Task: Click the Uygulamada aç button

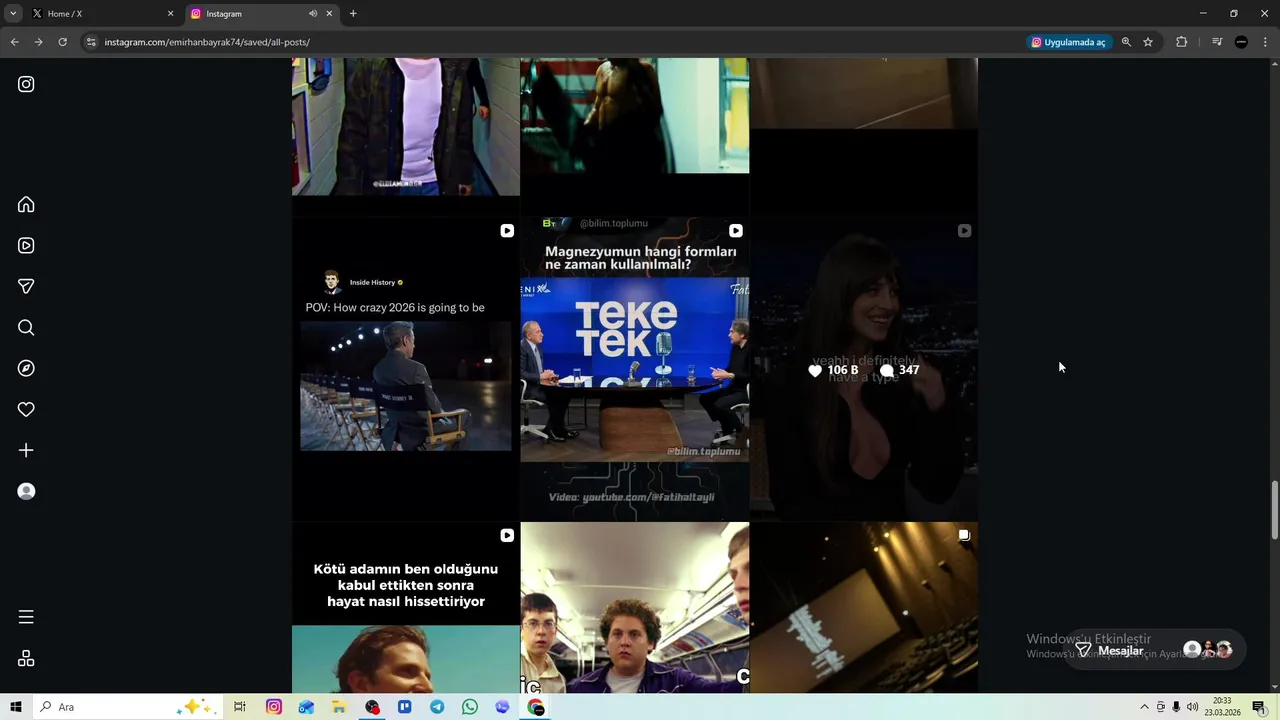Action: [x=1069, y=42]
